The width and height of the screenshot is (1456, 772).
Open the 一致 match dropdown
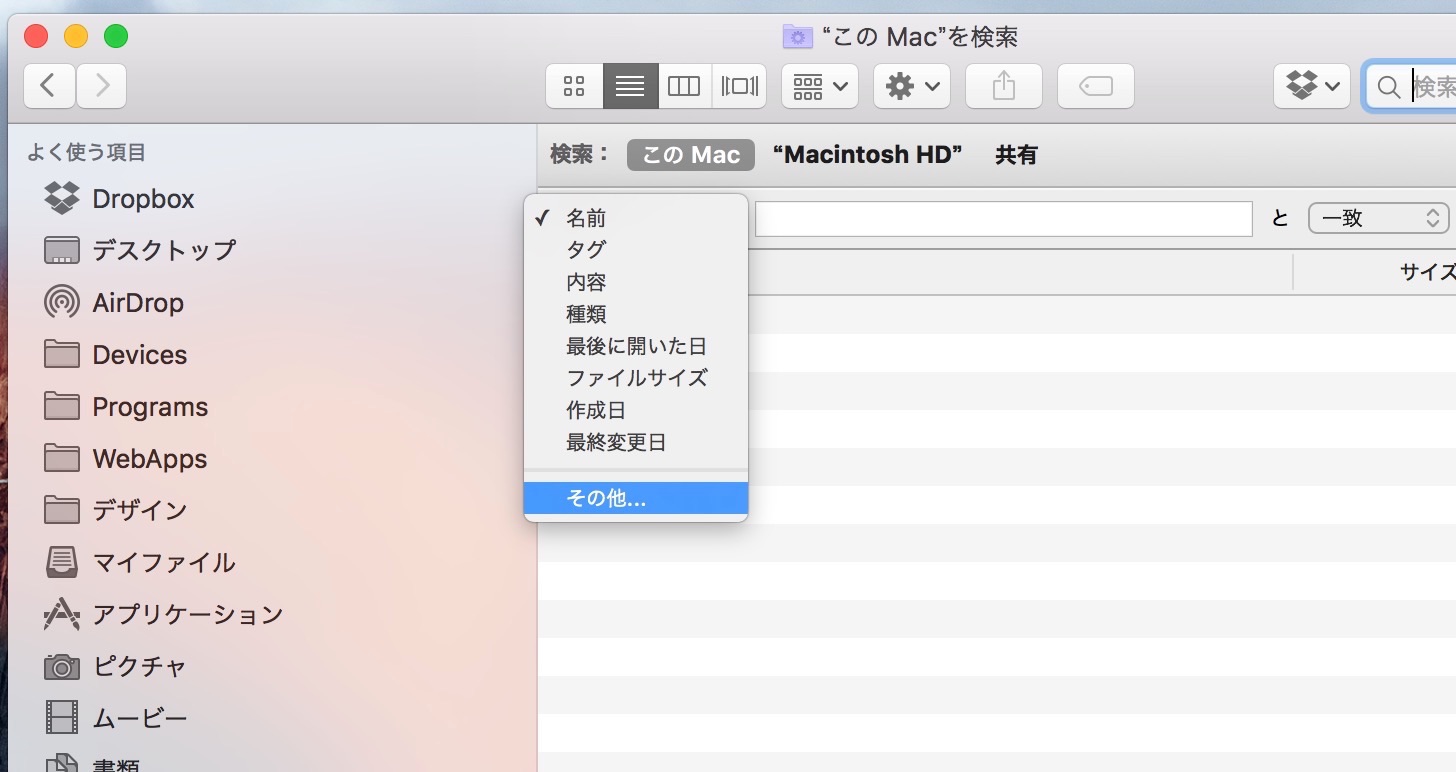[x=1379, y=218]
